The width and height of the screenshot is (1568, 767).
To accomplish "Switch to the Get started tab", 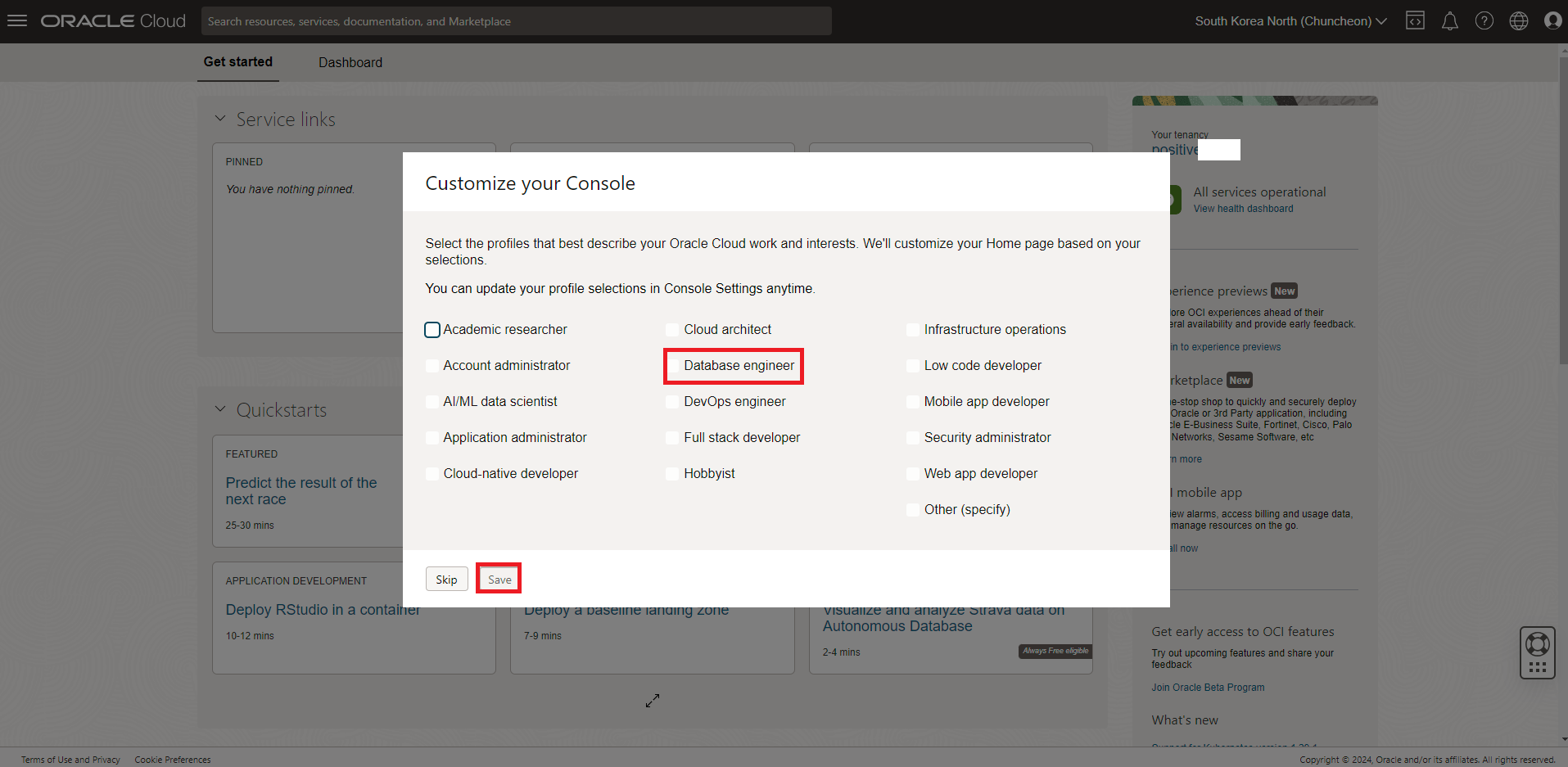I will pos(238,62).
